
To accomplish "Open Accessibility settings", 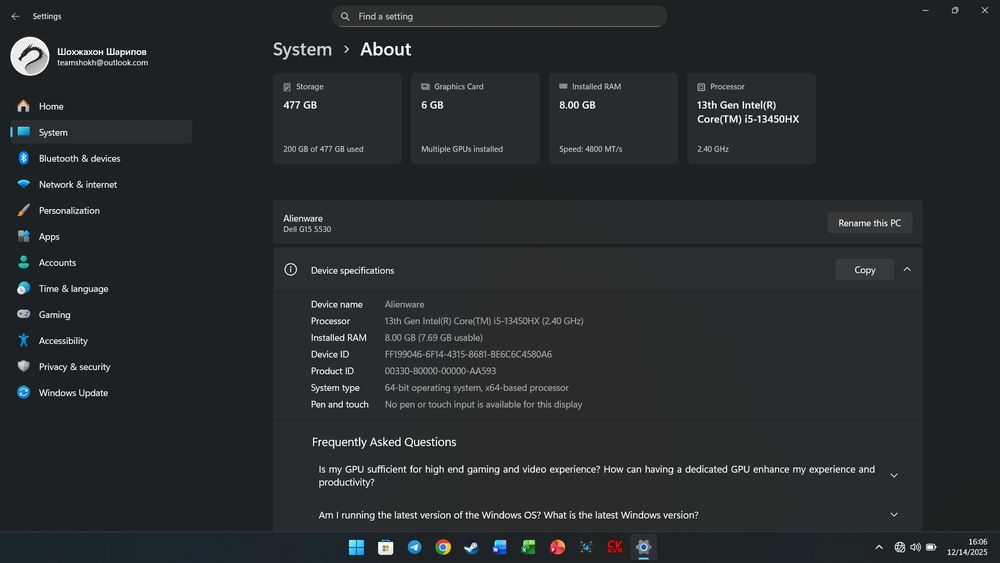I will click(101, 340).
